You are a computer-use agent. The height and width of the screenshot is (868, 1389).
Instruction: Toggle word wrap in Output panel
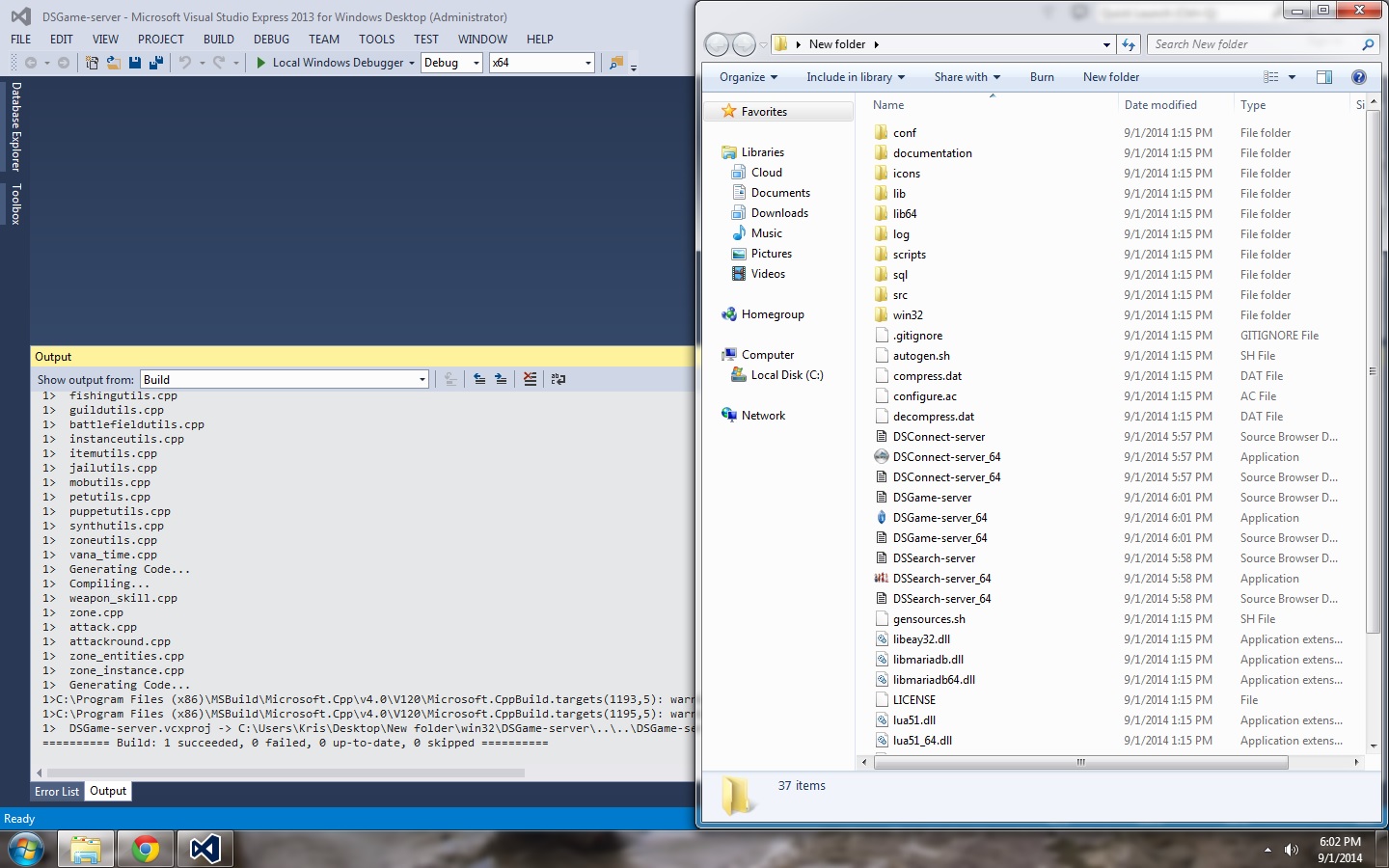coord(558,379)
